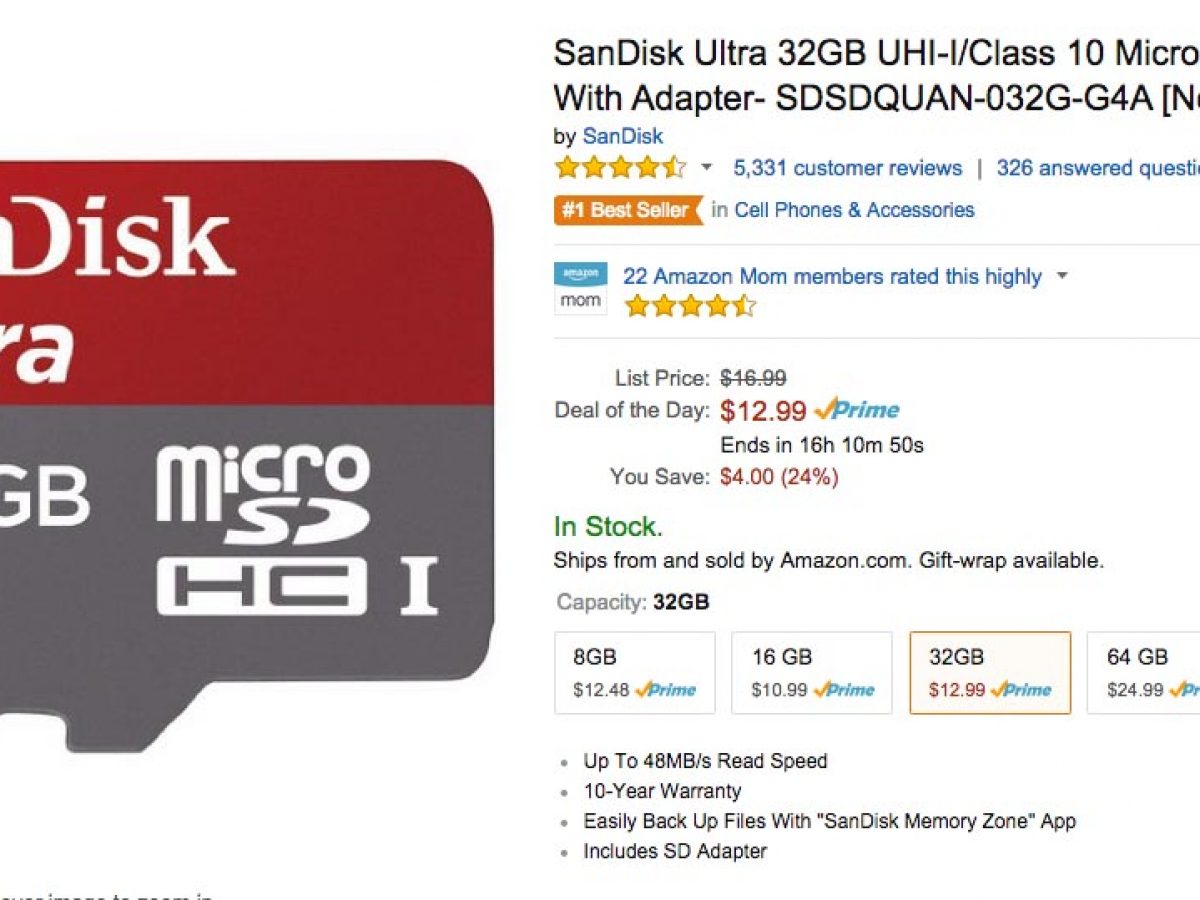Click the product star rating icons
The width and height of the screenshot is (1200, 900).
tap(620, 167)
